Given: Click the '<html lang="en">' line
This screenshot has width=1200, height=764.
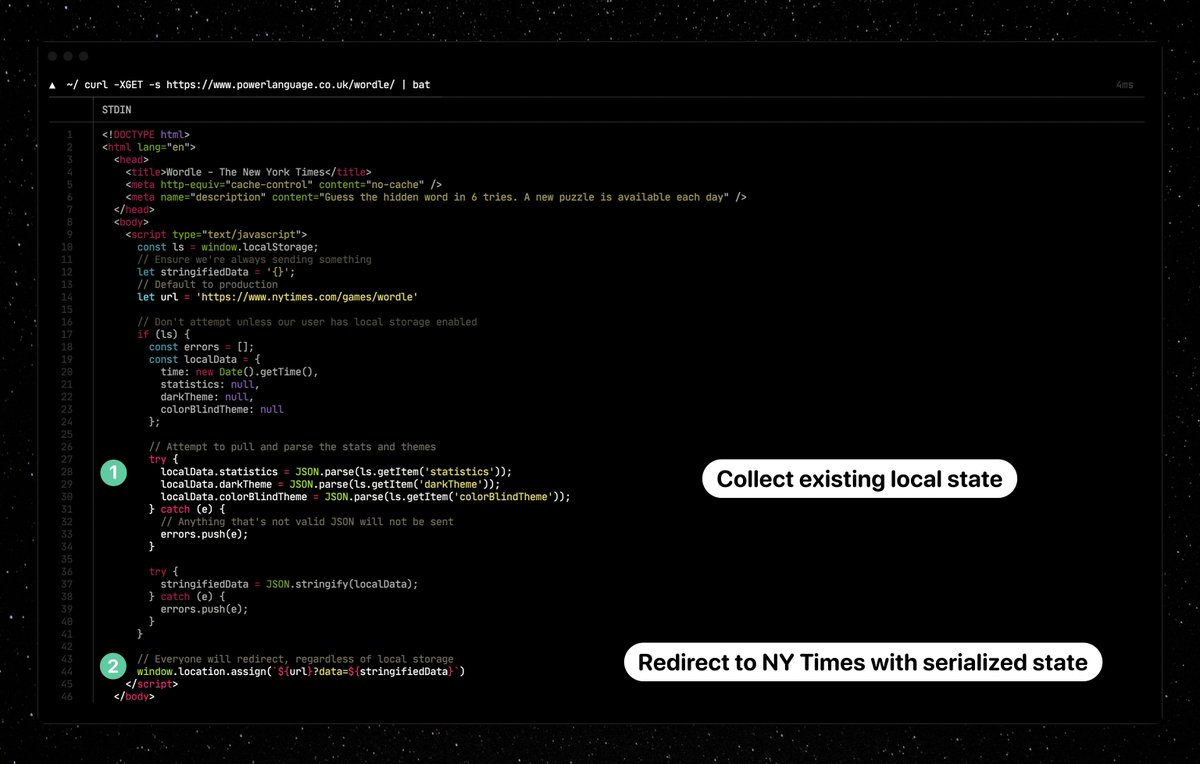Looking at the screenshot, I should tap(148, 147).
